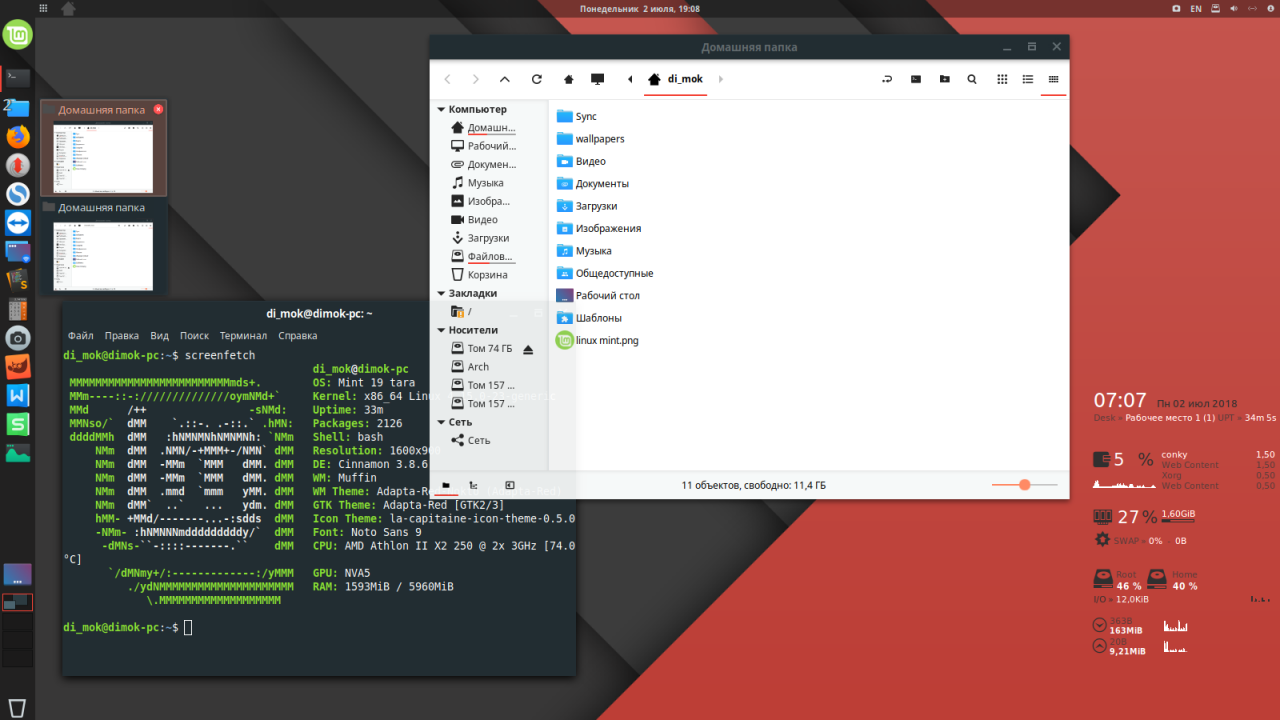Open Sublime Text from the dock

click(18, 280)
